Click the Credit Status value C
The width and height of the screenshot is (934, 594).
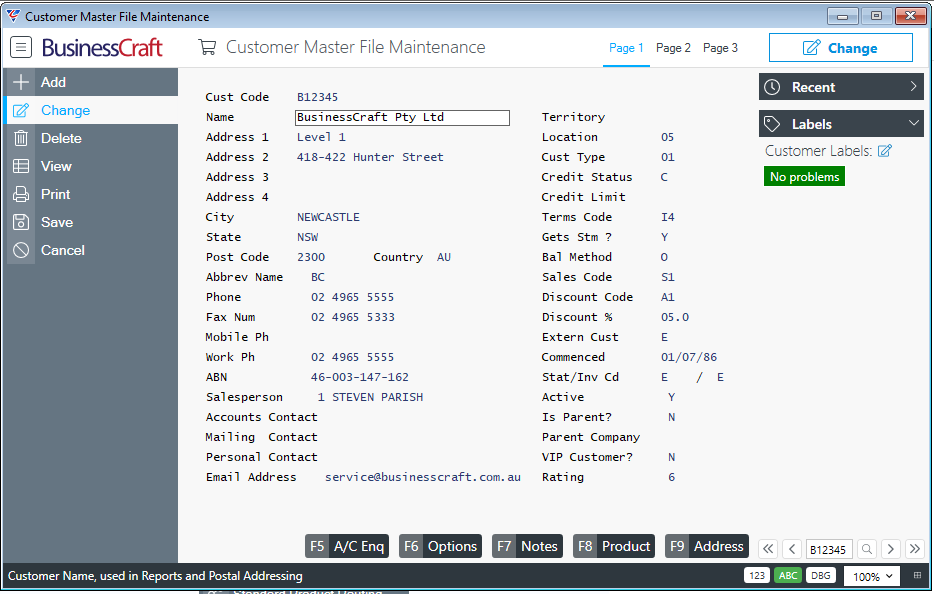point(664,177)
